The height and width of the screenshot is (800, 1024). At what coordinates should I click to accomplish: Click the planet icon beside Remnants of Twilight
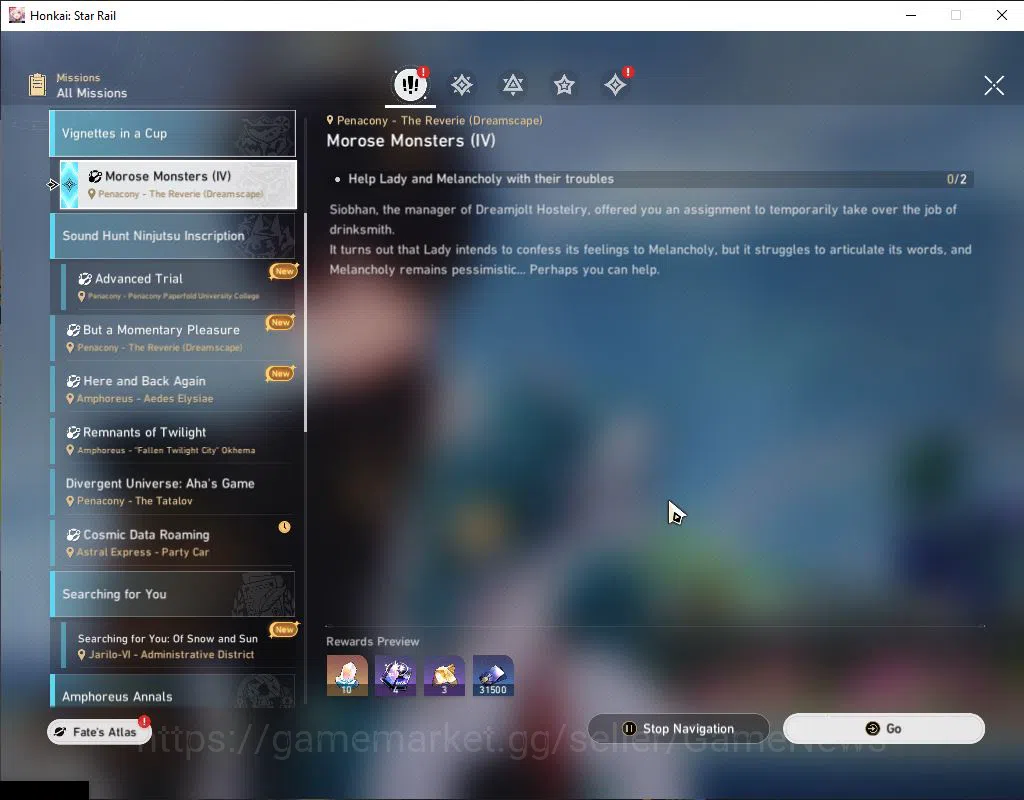coord(73,432)
